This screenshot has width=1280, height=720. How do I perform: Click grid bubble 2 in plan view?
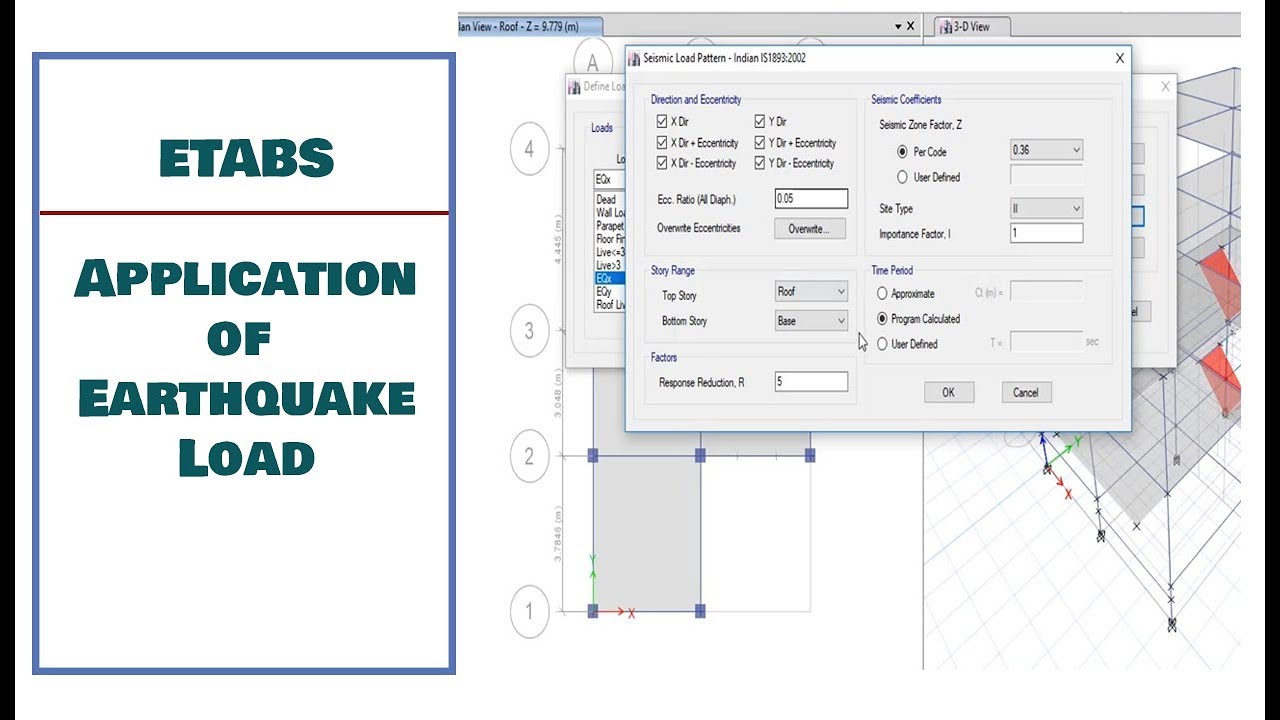(529, 457)
